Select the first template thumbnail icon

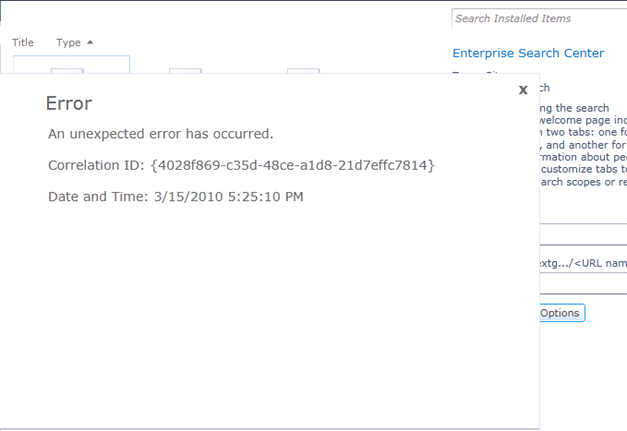[67, 71]
